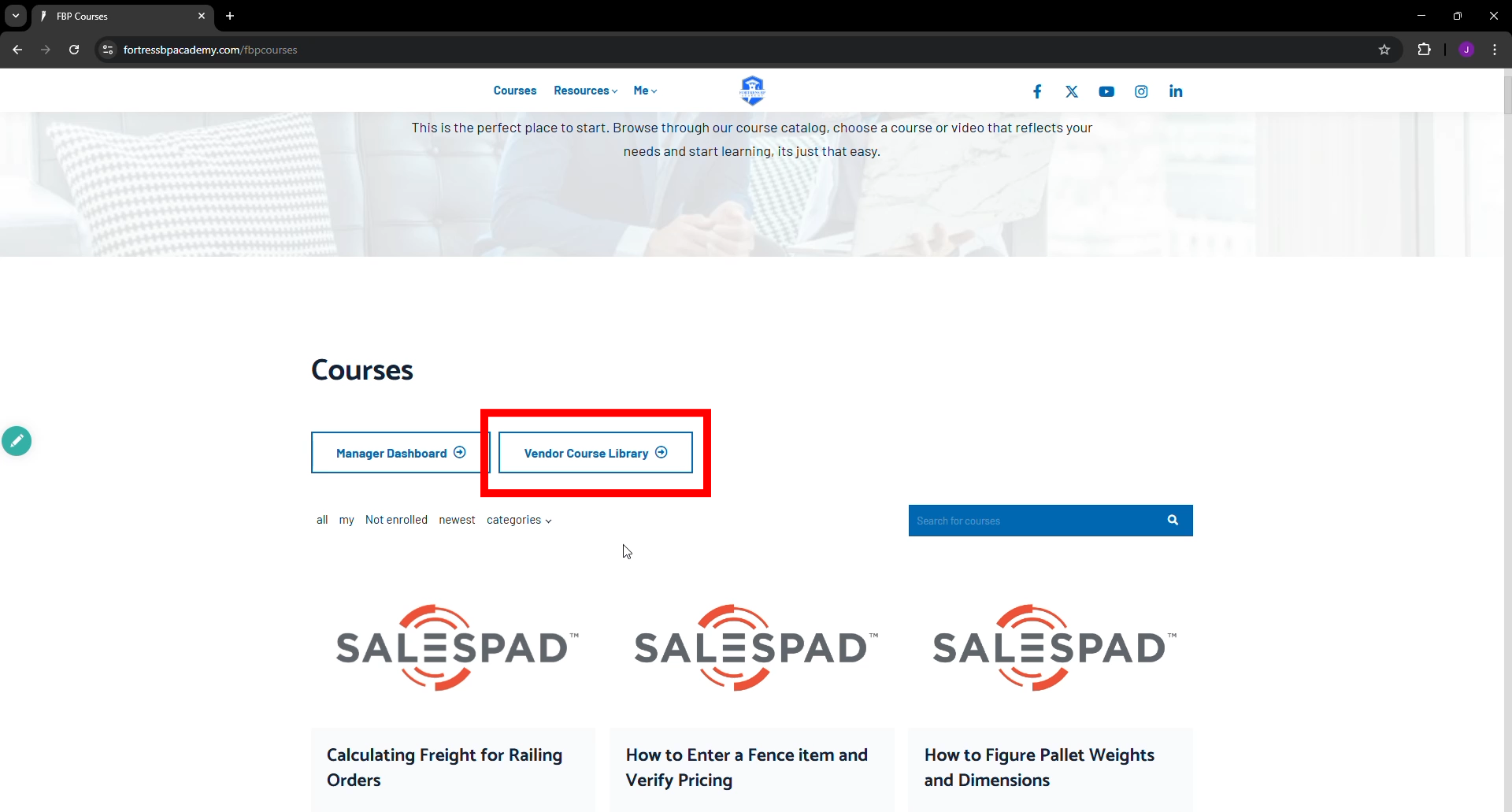Open the X (Twitter) social icon
The image size is (1512, 812).
(x=1072, y=91)
